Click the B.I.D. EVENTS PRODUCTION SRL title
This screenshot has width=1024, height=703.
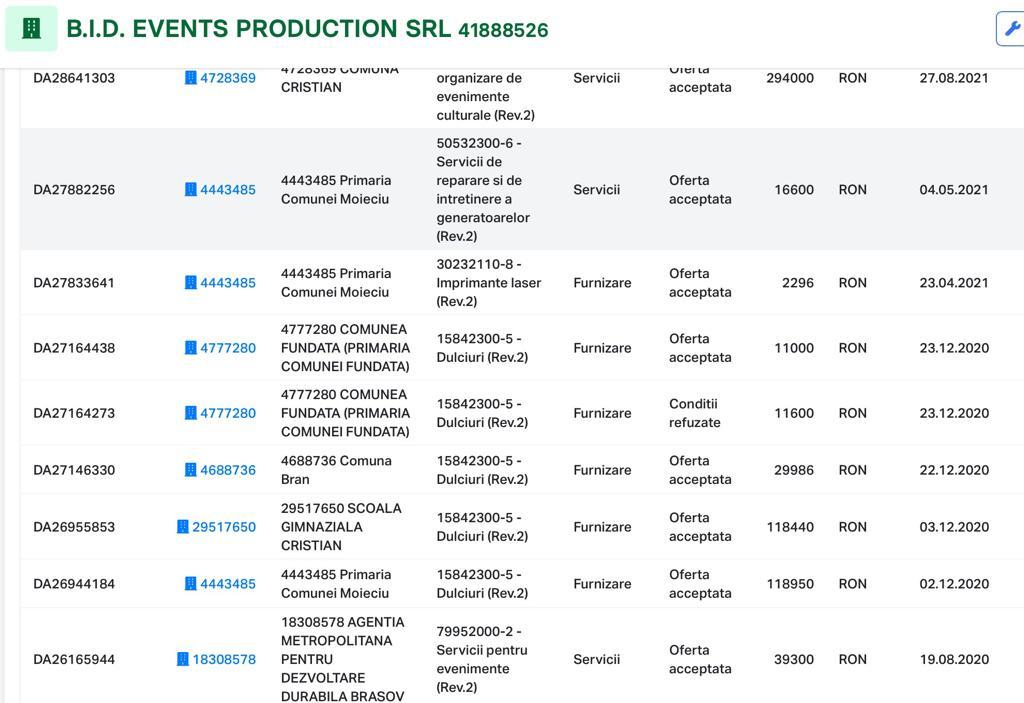(259, 29)
